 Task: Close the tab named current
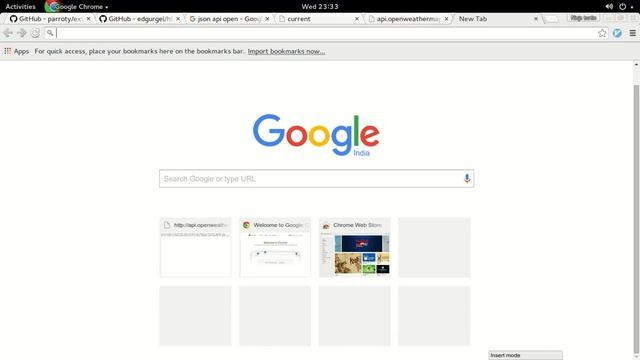(x=357, y=19)
